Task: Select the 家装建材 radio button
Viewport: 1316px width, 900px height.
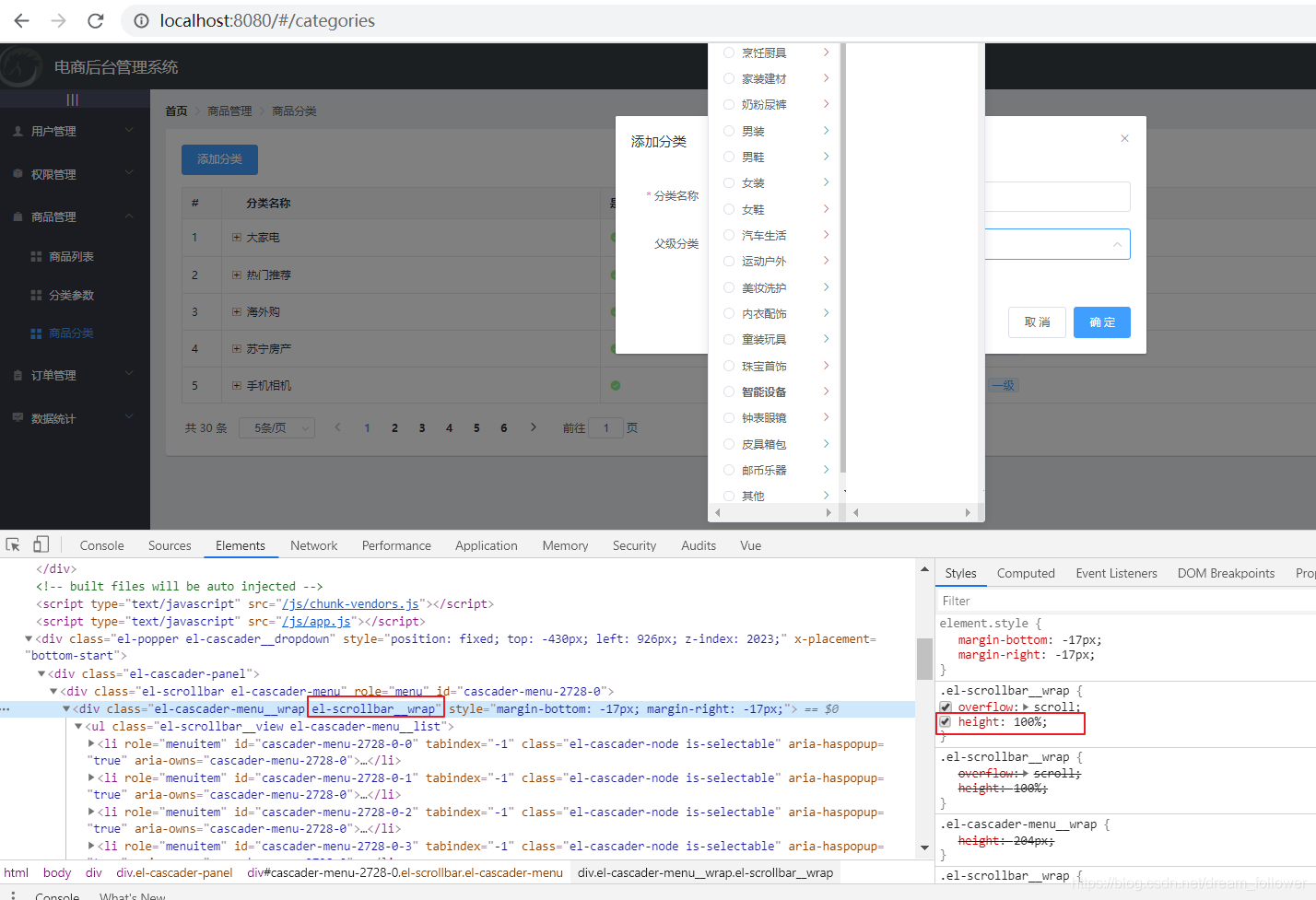Action: tap(729, 78)
